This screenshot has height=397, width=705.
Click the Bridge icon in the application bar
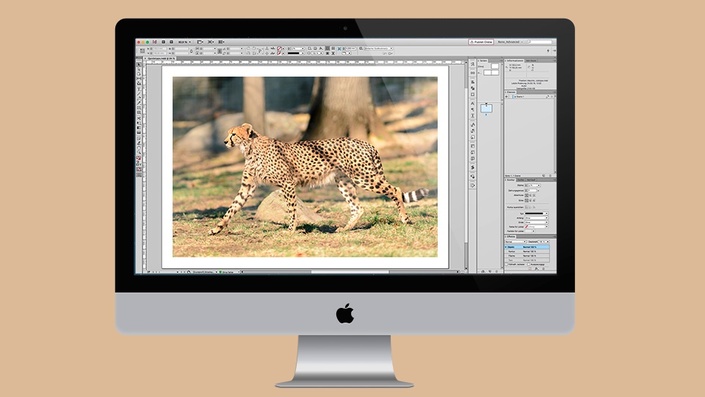pos(163,42)
